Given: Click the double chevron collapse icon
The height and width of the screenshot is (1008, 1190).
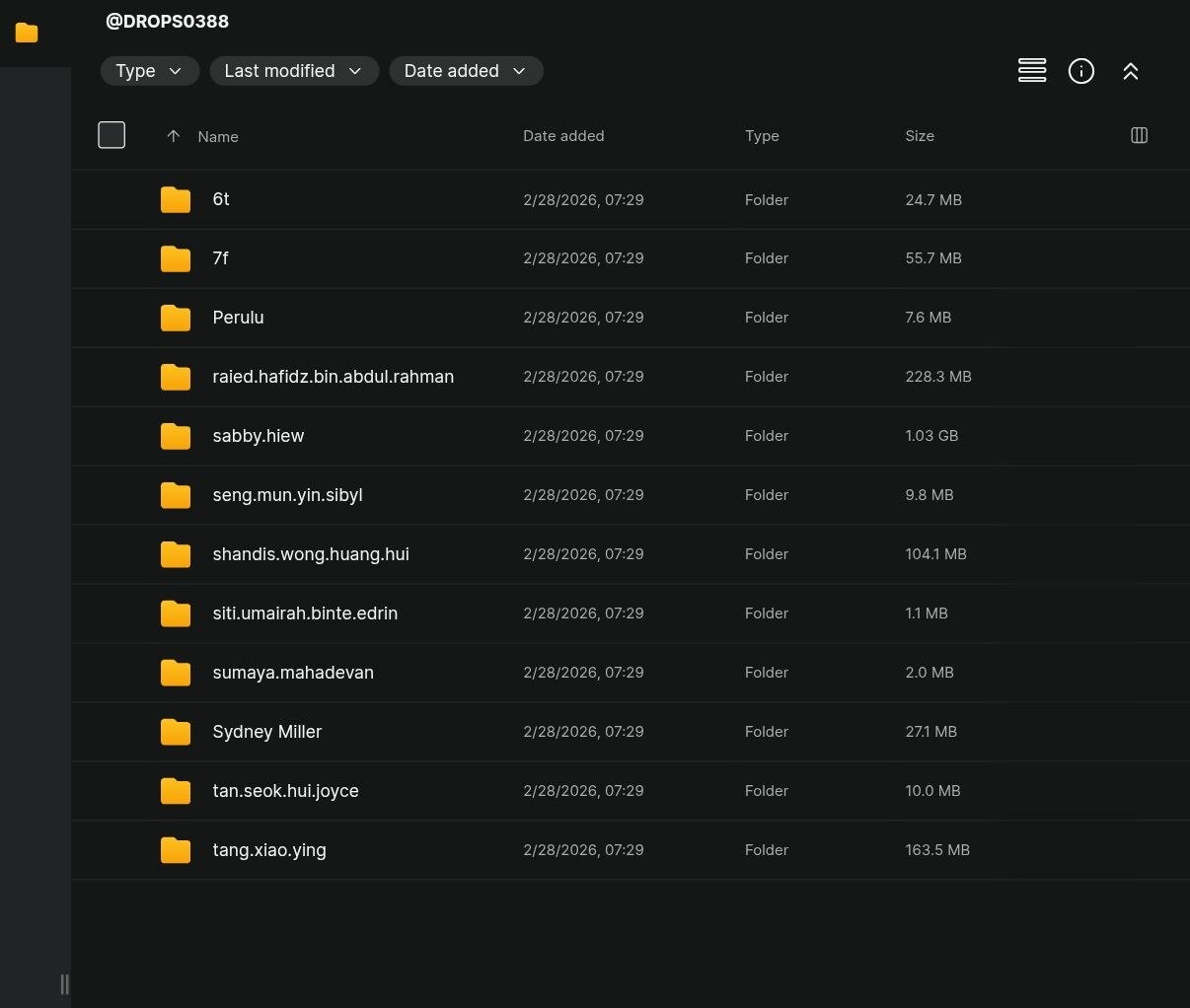Looking at the screenshot, I should click(1130, 71).
